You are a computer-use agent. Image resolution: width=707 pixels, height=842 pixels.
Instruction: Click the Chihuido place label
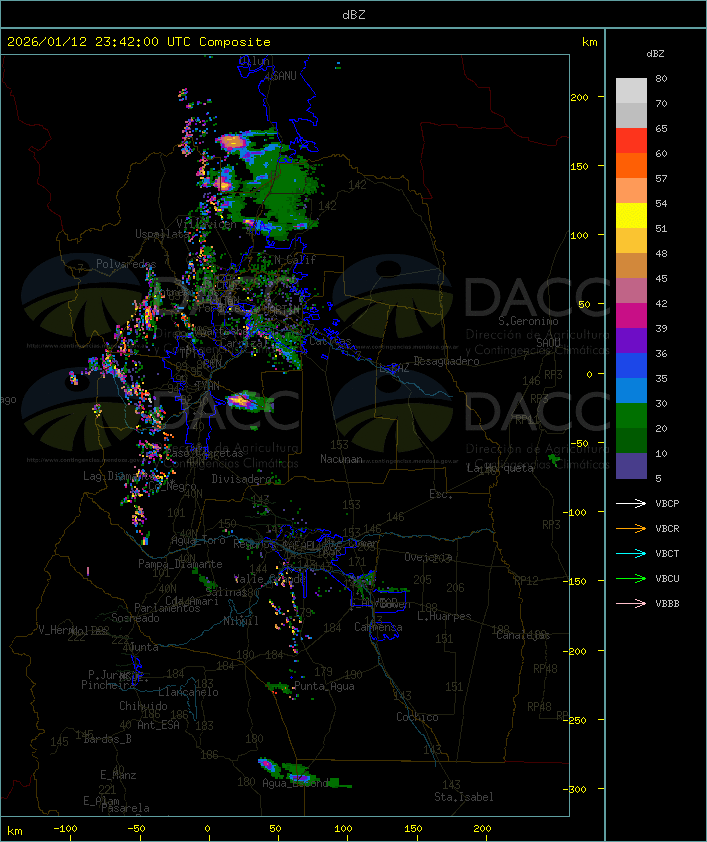(143, 706)
